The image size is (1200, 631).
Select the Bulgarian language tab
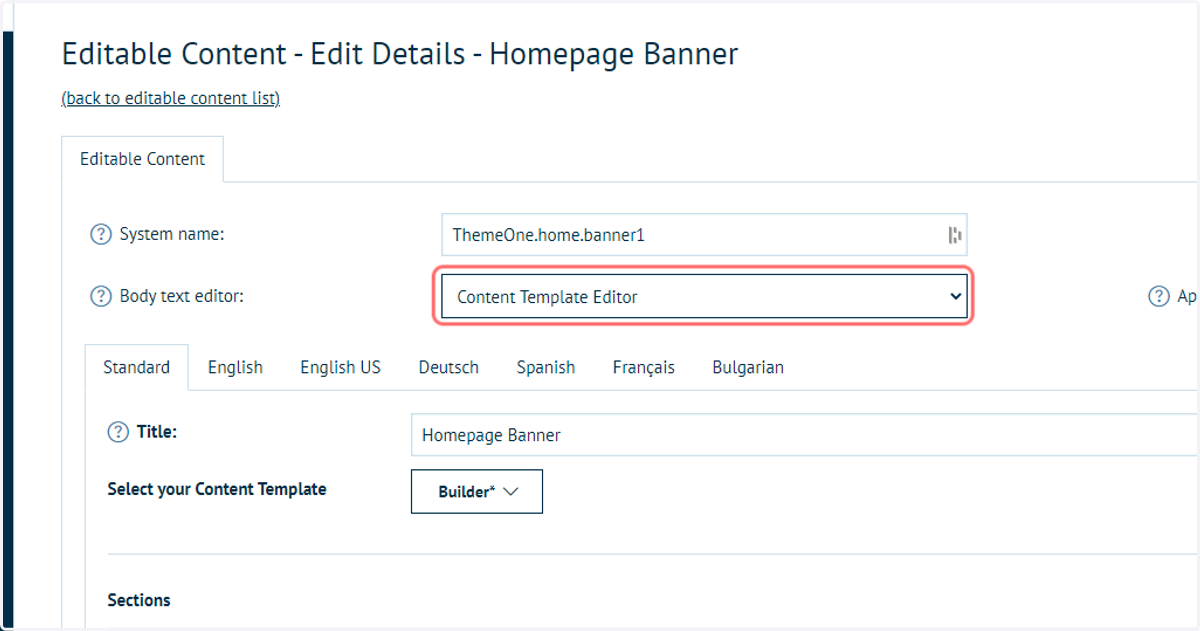[x=748, y=367]
